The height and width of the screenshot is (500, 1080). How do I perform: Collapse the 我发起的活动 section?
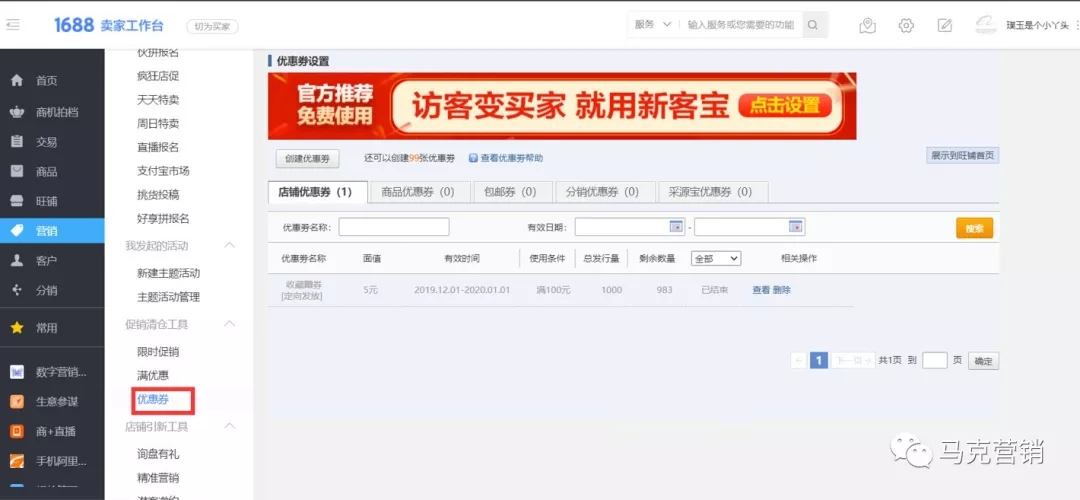(230, 245)
